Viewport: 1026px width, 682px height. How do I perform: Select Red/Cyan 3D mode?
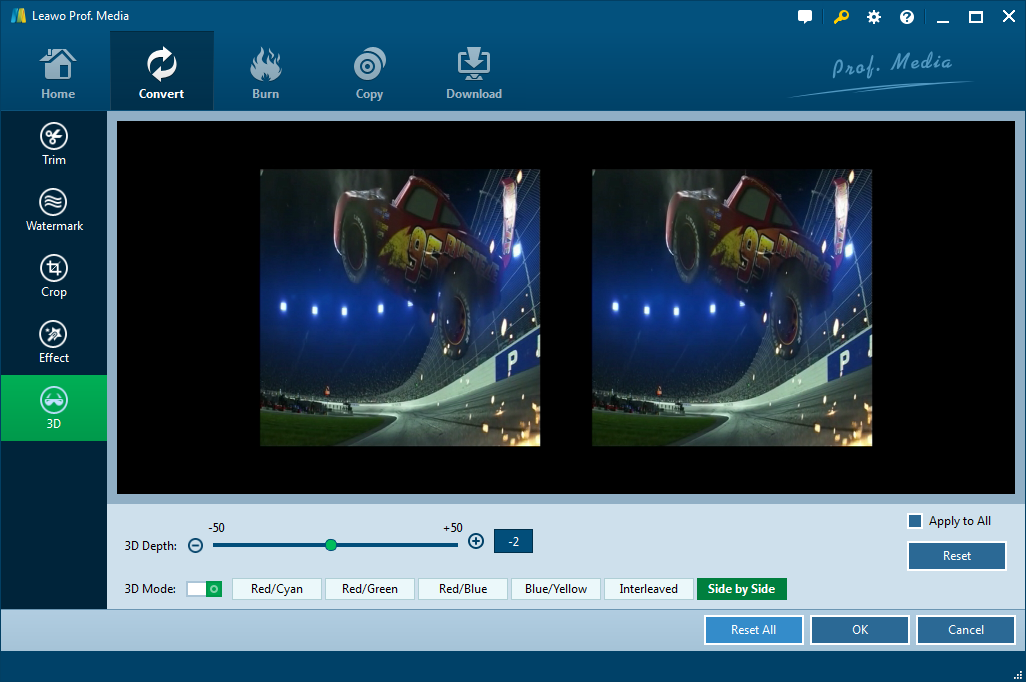tap(277, 589)
